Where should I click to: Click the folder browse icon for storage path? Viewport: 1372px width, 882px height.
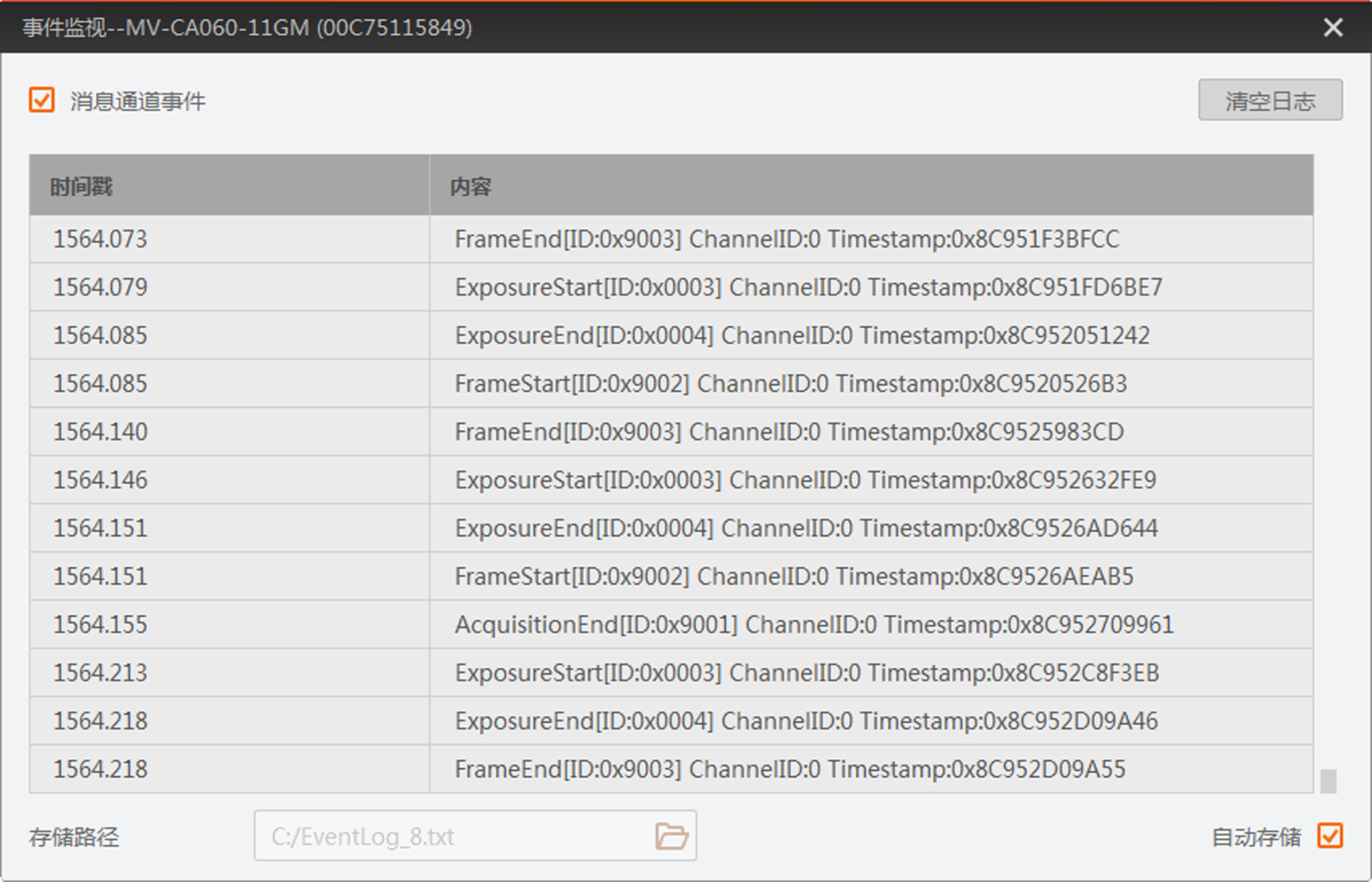[x=671, y=836]
